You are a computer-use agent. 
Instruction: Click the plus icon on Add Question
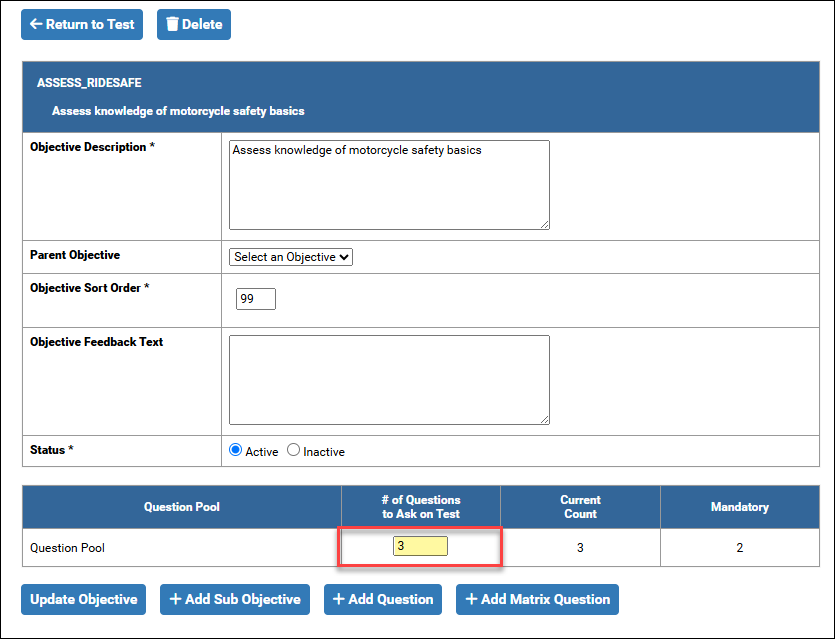[338, 600]
